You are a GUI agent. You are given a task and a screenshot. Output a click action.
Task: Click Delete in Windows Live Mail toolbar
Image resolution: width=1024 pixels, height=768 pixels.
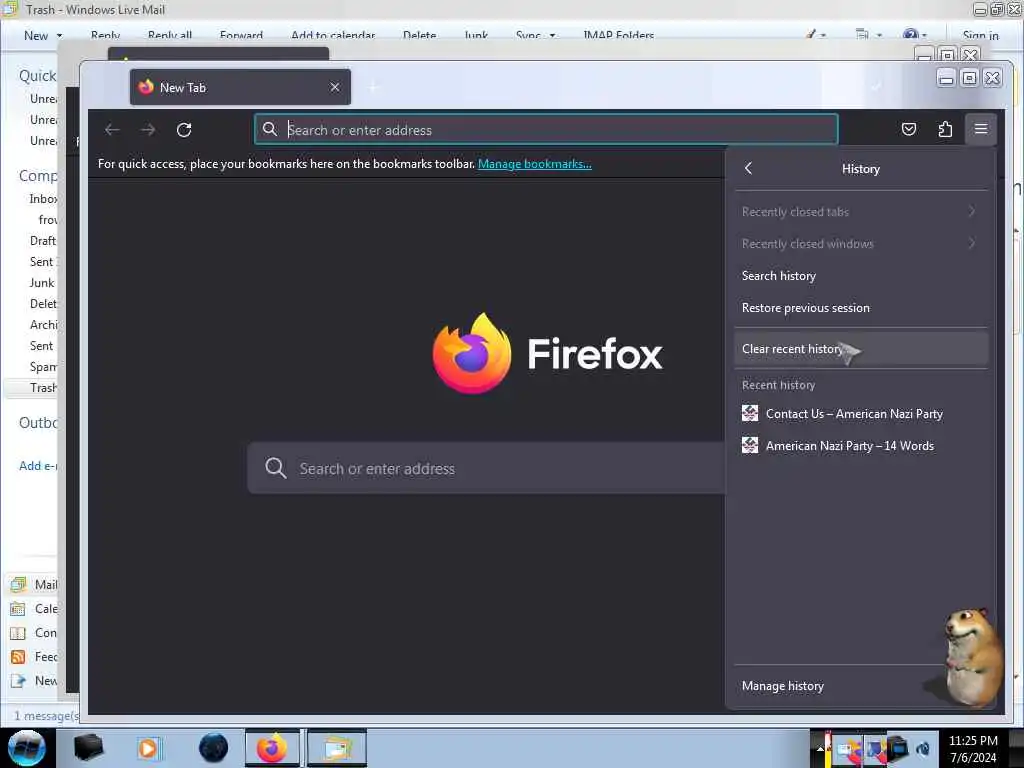pyautogui.click(x=419, y=35)
